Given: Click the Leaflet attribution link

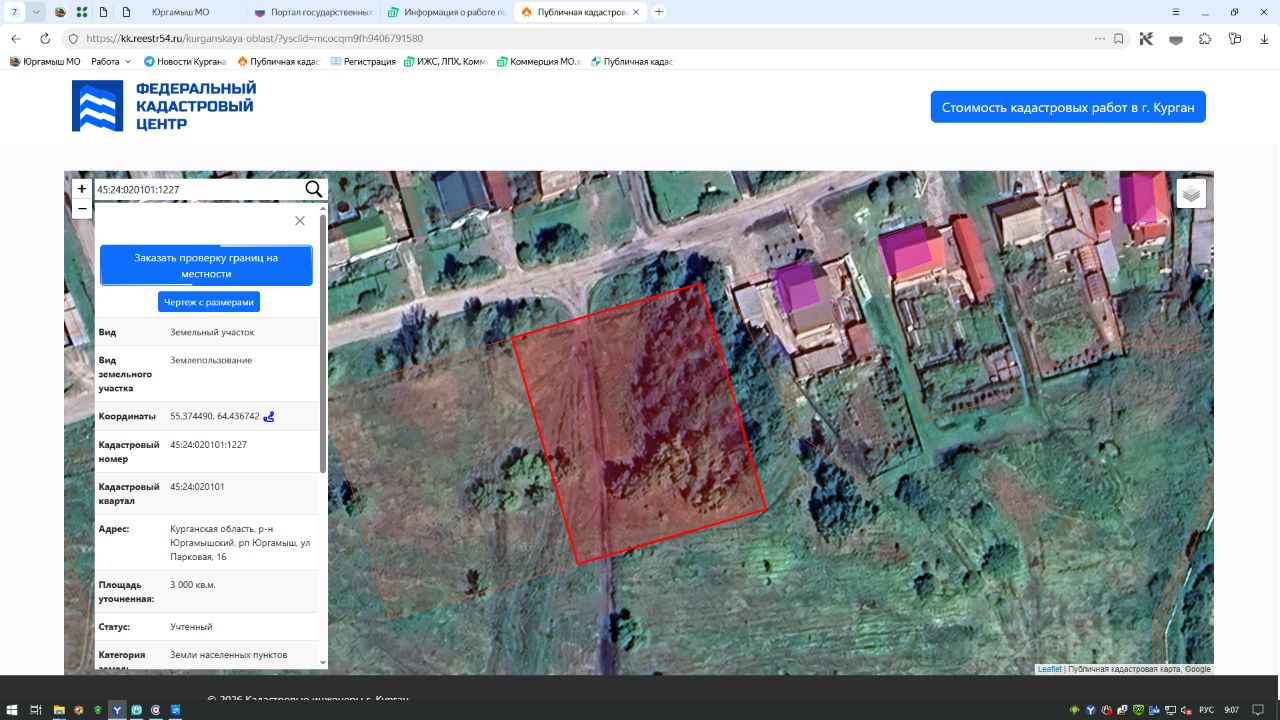Looking at the screenshot, I should tap(1050, 669).
